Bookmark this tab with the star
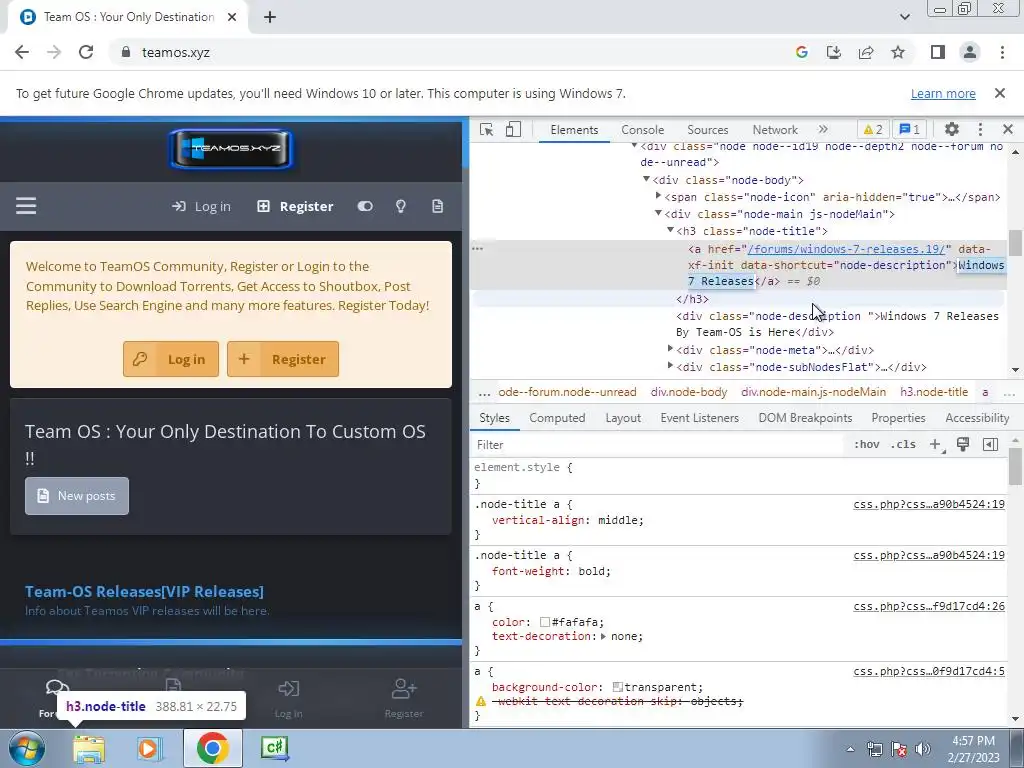1024x768 pixels. [898, 52]
